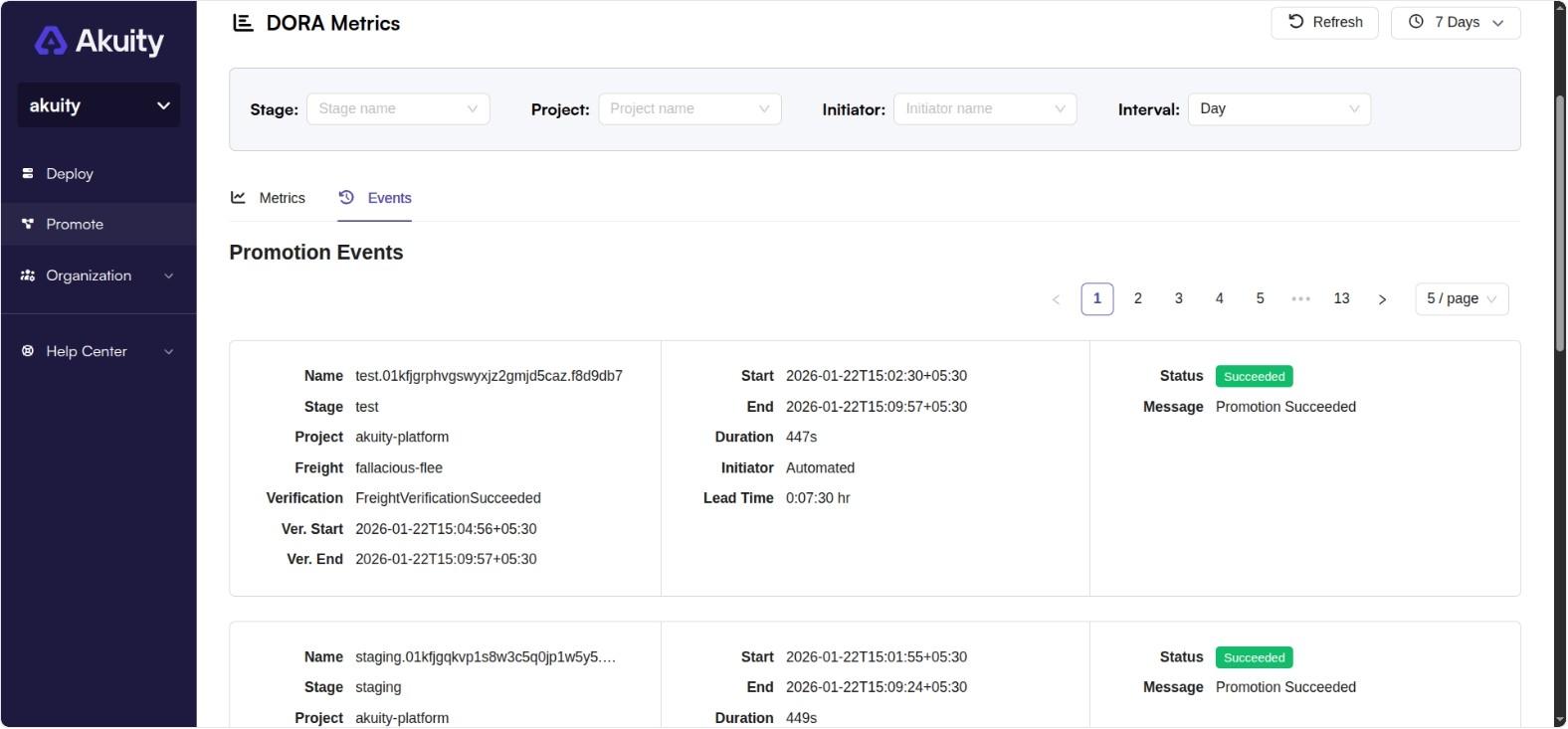Click the clock icon beside 7 Days

[x=1416, y=22]
